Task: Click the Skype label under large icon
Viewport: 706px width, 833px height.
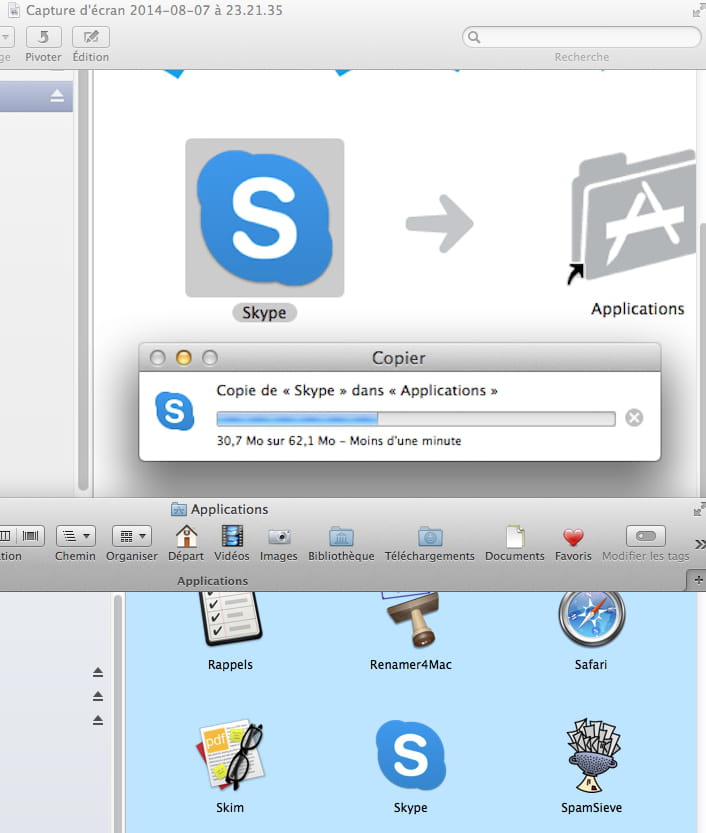Action: 264,312
